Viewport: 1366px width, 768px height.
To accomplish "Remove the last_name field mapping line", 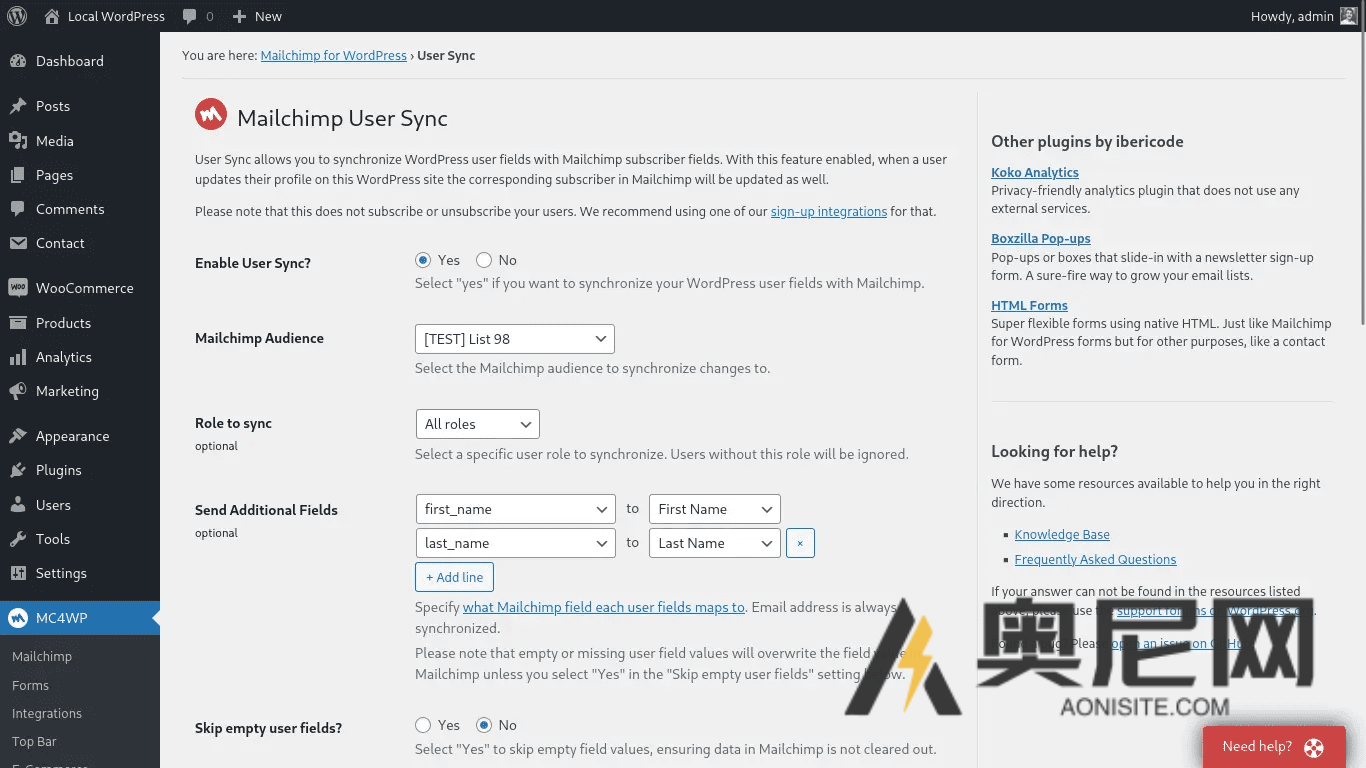I will tap(800, 543).
